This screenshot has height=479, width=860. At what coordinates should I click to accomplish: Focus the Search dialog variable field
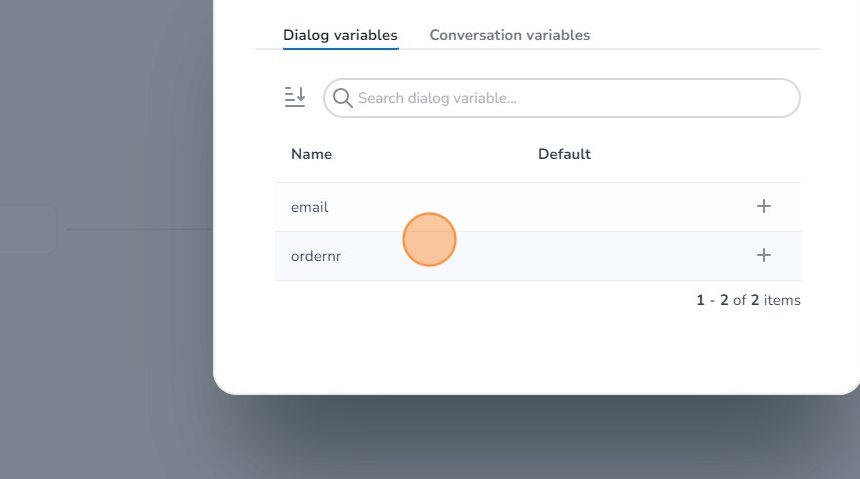pos(570,98)
